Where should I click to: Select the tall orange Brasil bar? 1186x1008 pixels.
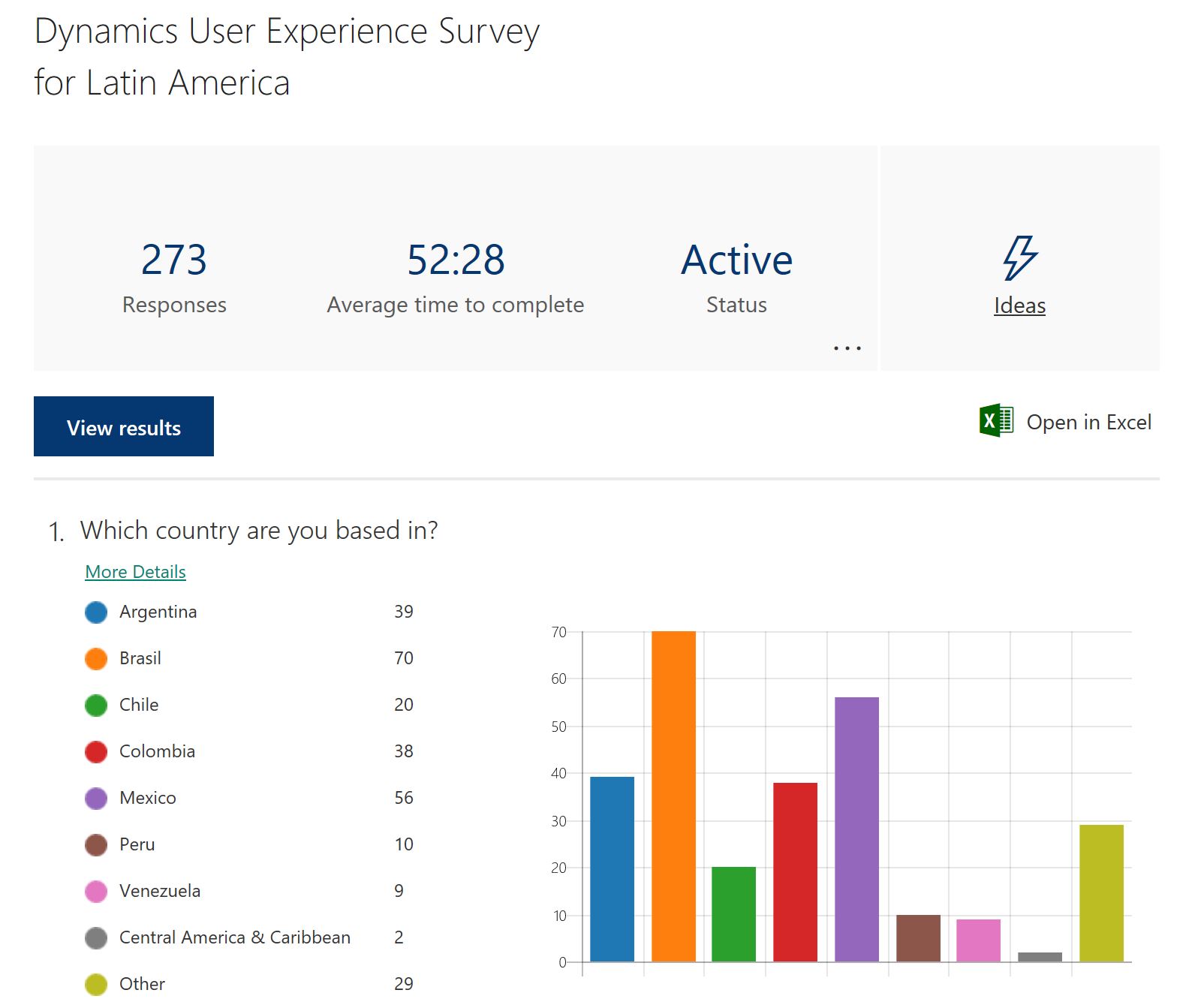click(x=674, y=796)
